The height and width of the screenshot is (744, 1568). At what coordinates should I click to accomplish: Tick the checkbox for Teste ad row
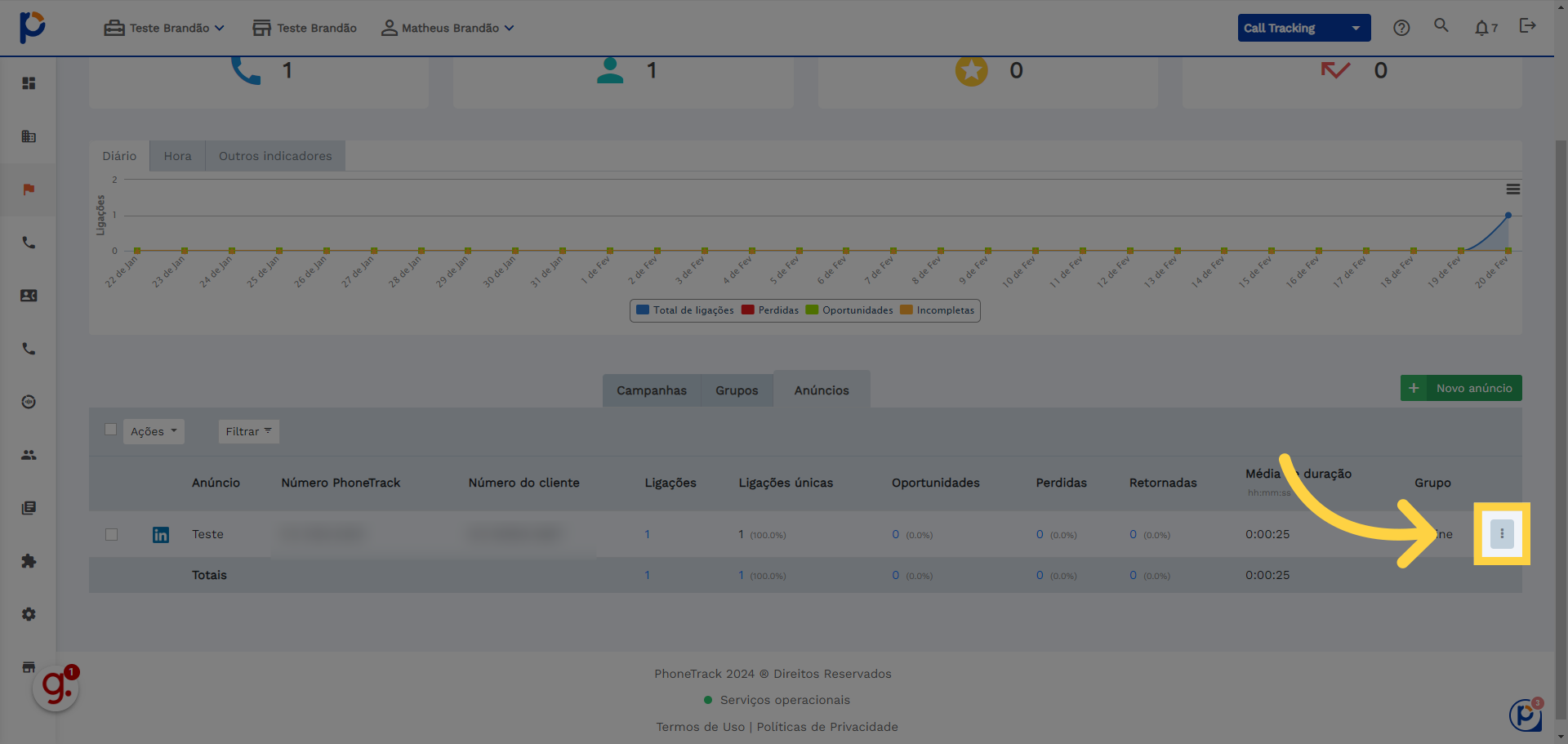pos(112,535)
